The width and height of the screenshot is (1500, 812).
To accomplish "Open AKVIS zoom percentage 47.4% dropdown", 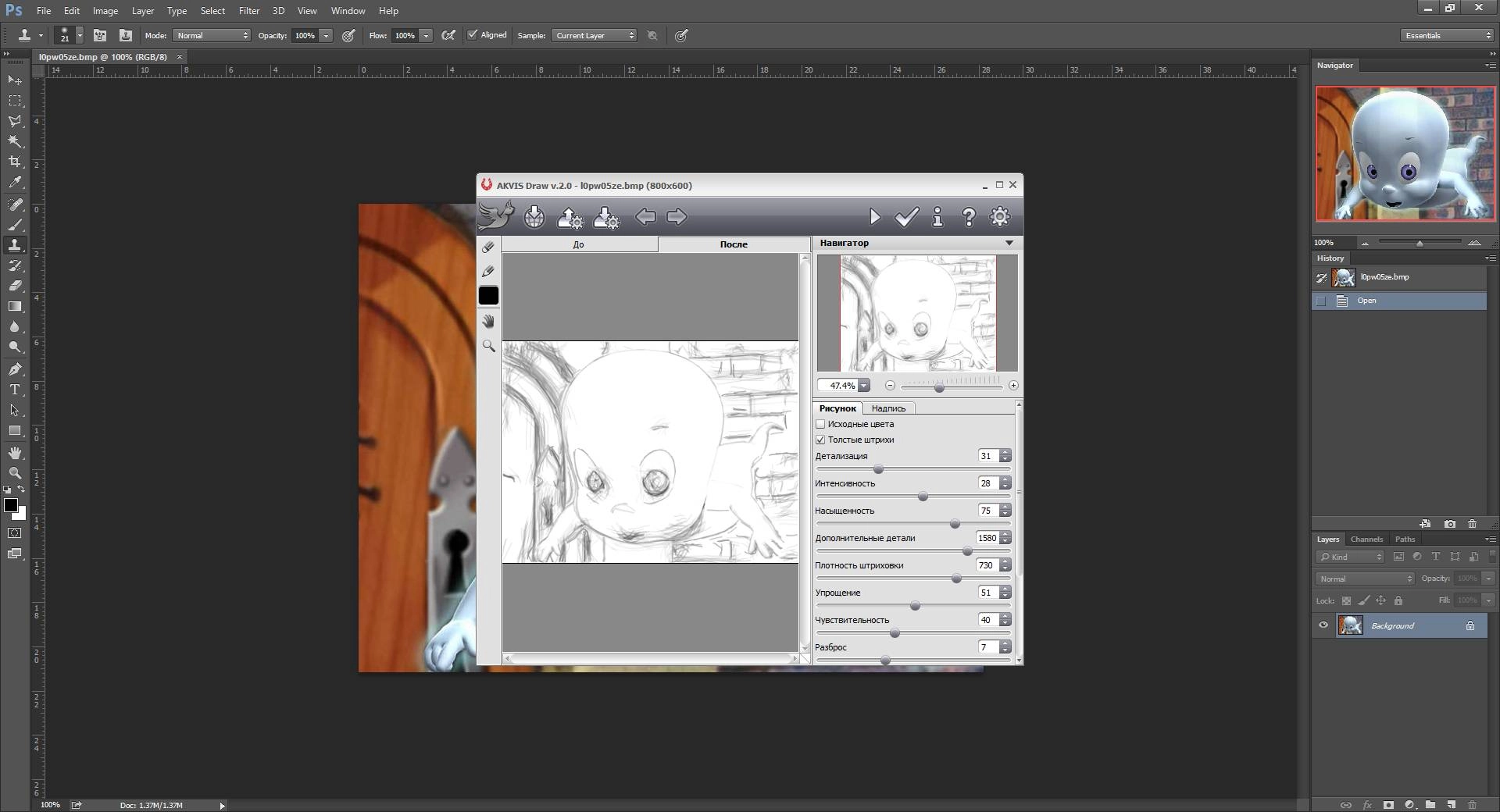I will 863,385.
